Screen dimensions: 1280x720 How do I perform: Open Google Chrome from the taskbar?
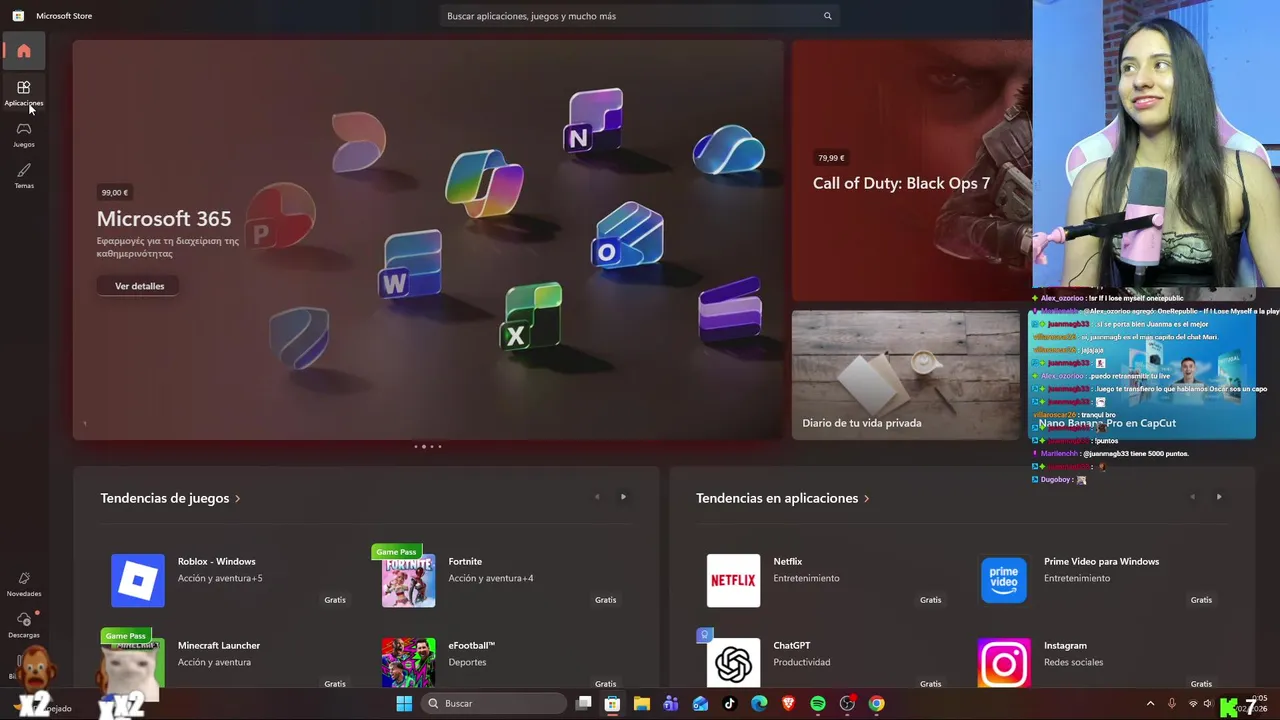tap(876, 704)
